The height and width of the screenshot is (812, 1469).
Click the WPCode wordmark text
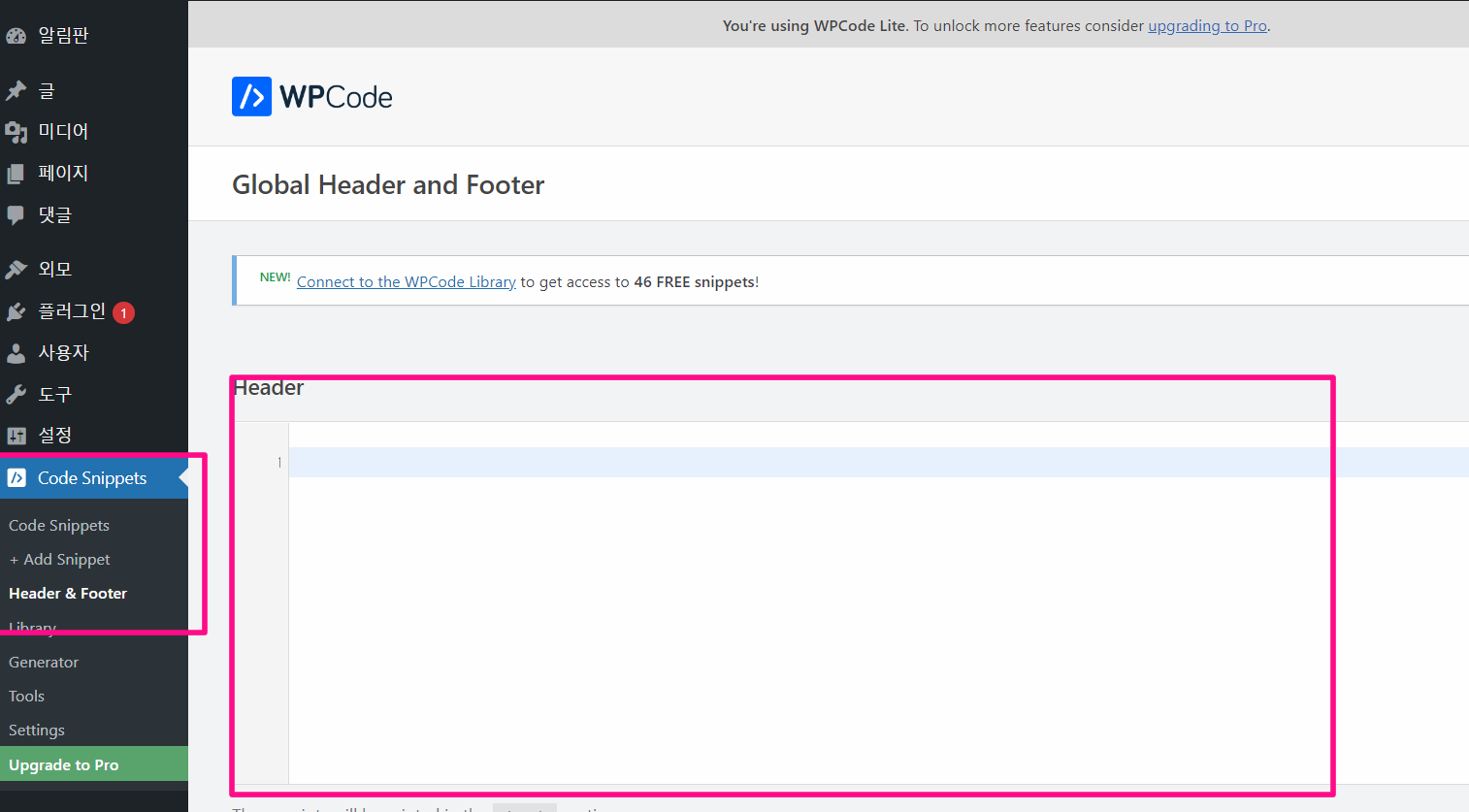point(336,97)
